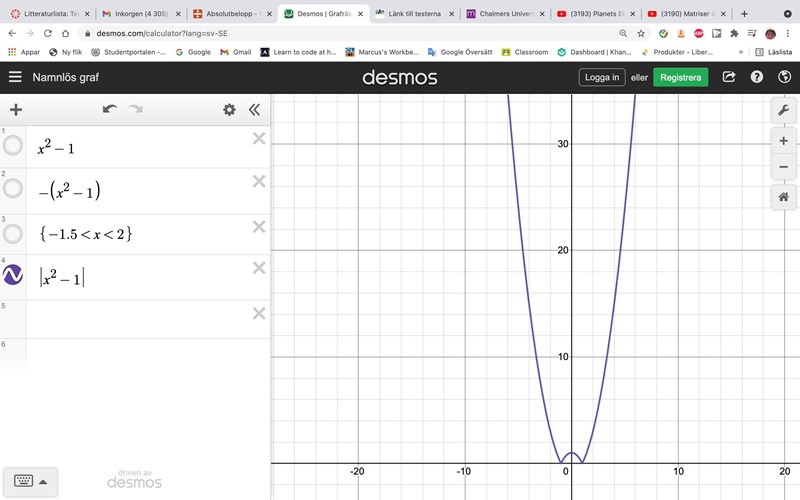Open the hamburger menu for saved graphs

click(15, 77)
